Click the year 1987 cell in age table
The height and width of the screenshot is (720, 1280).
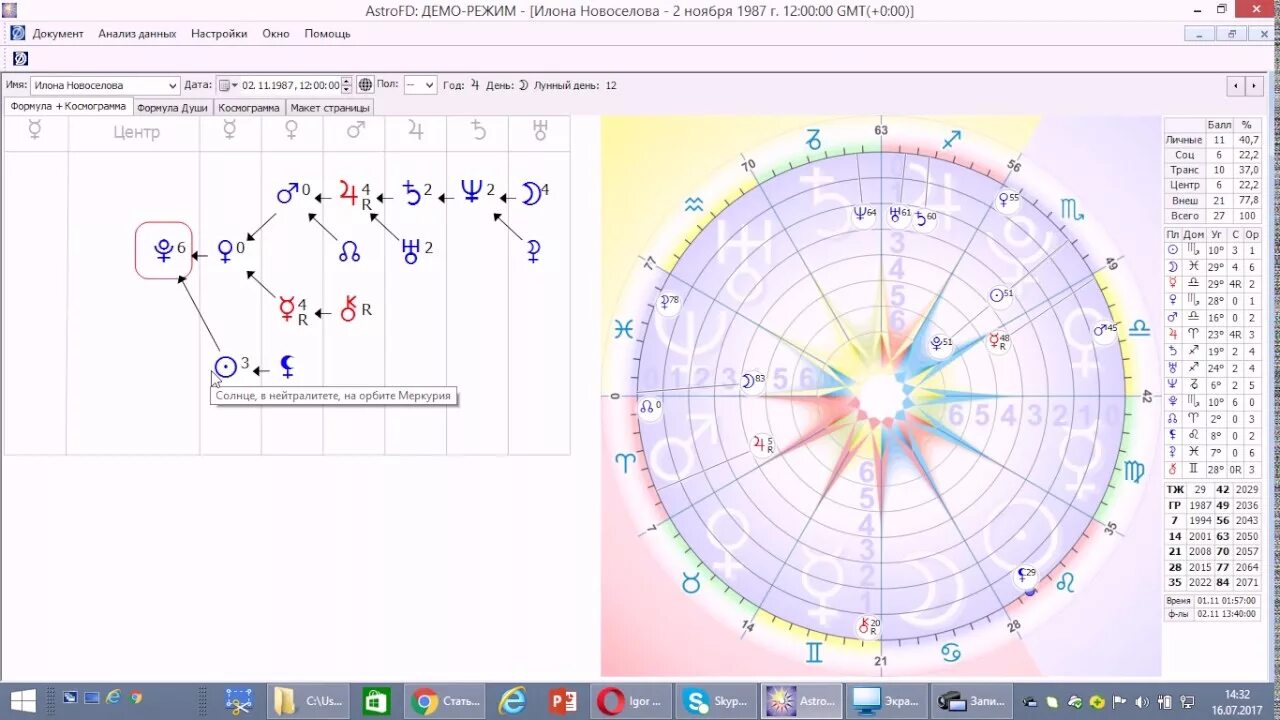[x=1200, y=505]
